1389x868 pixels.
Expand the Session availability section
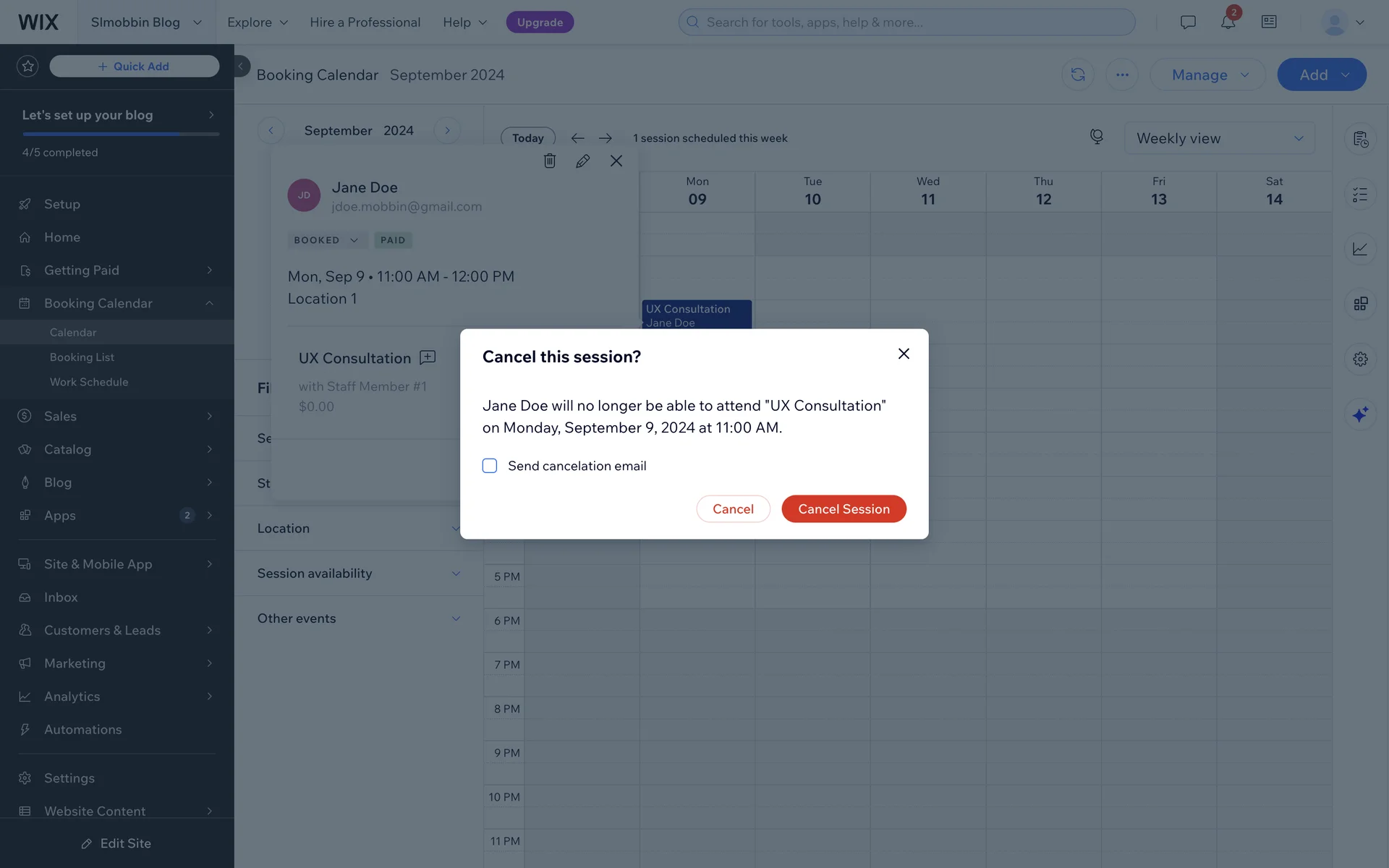[359, 574]
